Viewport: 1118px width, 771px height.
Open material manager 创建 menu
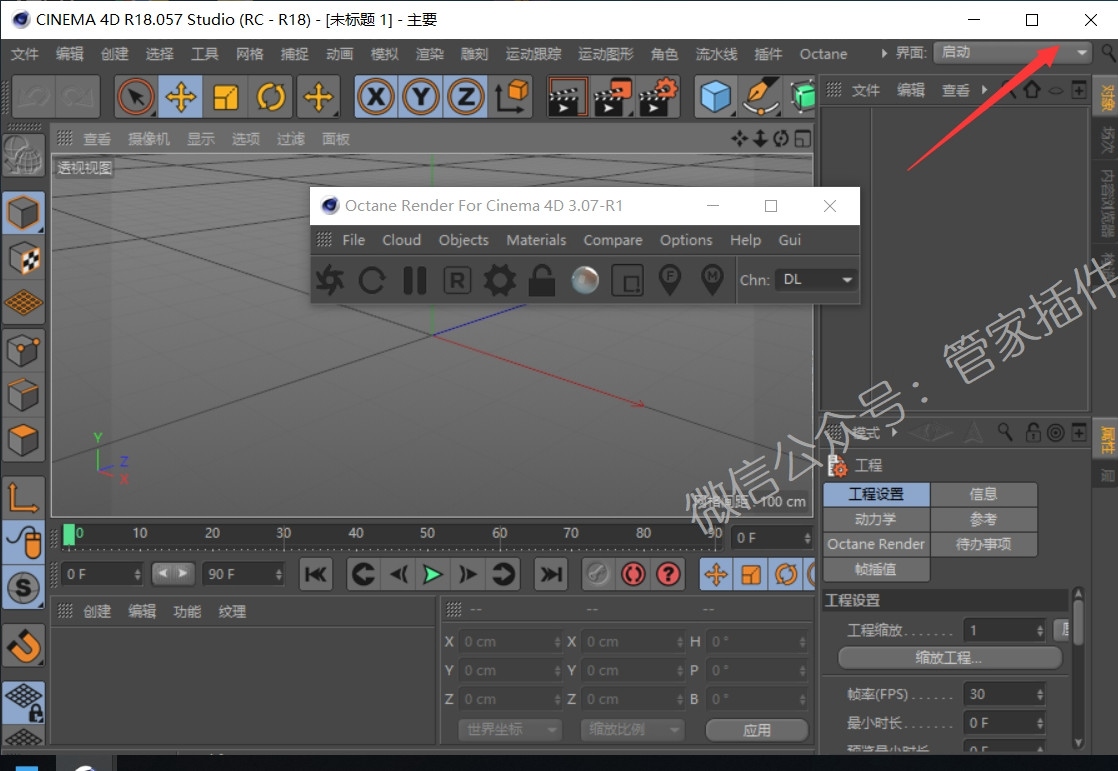point(97,611)
